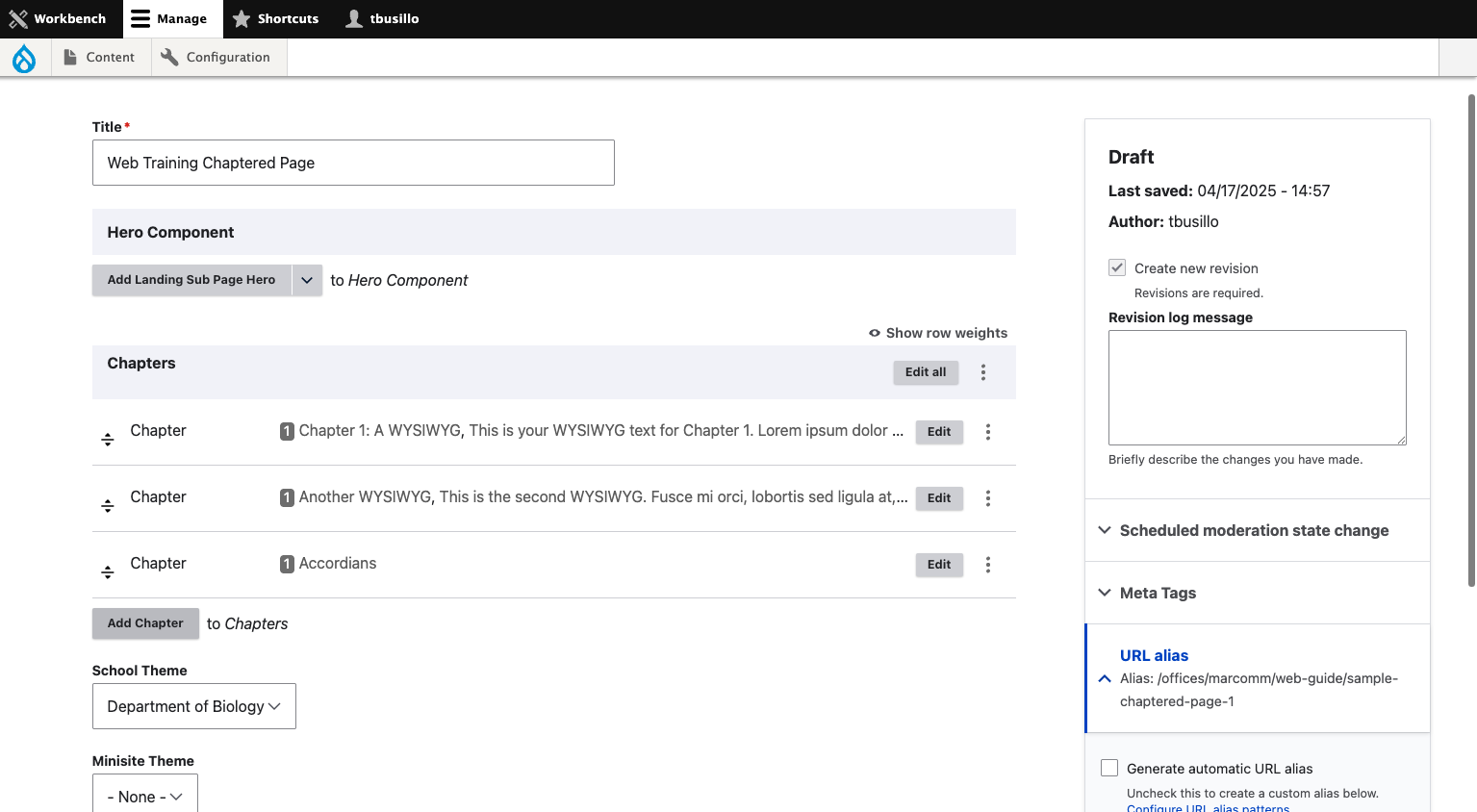Edit the Another WYSIWYG chapter row

[939, 498]
